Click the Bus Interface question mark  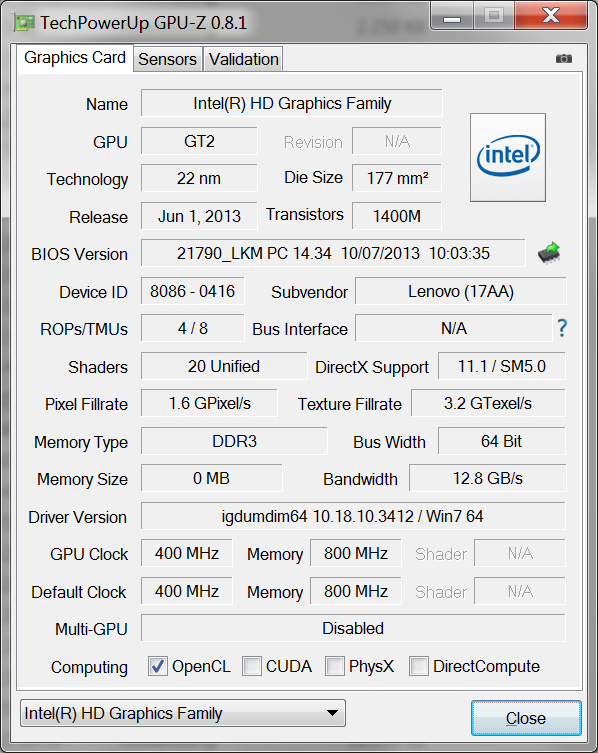pyautogui.click(x=562, y=328)
